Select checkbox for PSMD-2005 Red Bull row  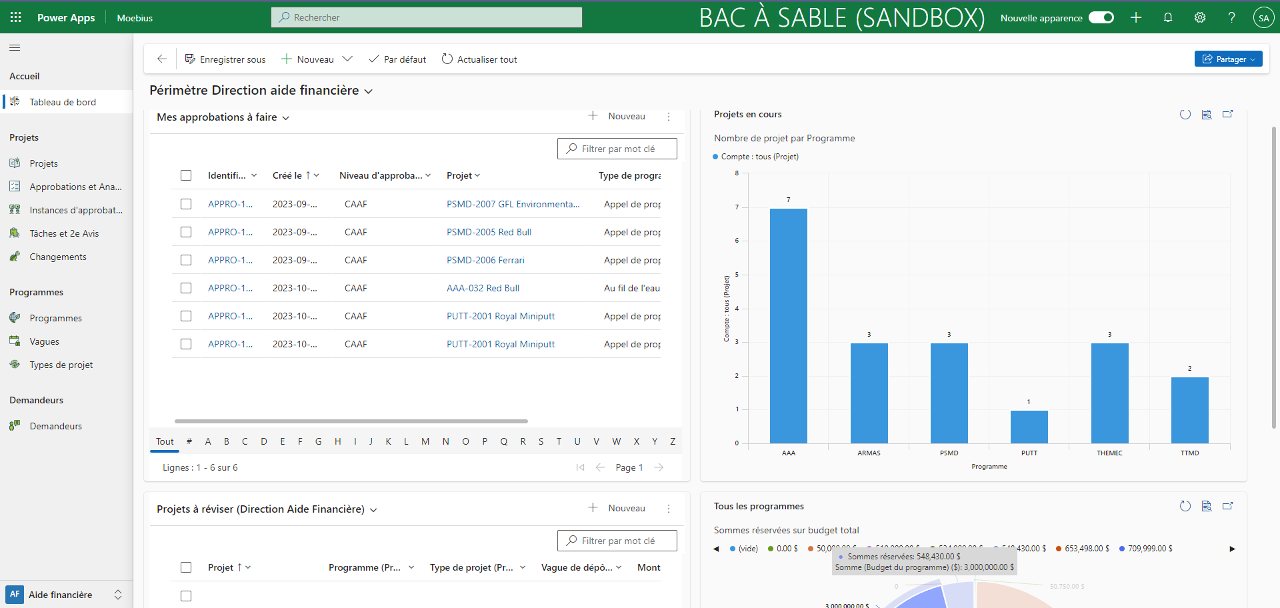[x=186, y=231]
